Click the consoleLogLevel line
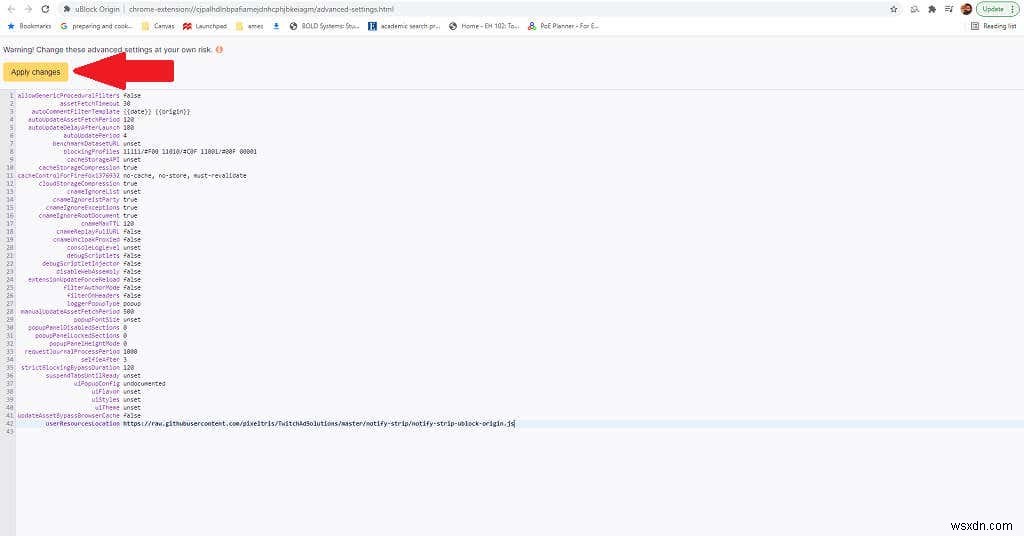The width and height of the screenshot is (1024, 536). click(x=104, y=248)
